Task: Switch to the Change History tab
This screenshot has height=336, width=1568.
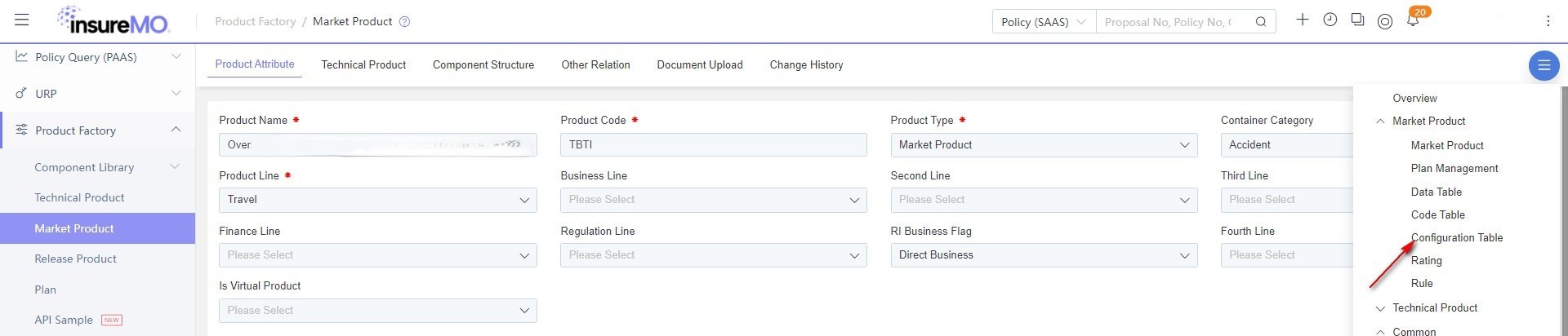Action: pyautogui.click(x=806, y=65)
